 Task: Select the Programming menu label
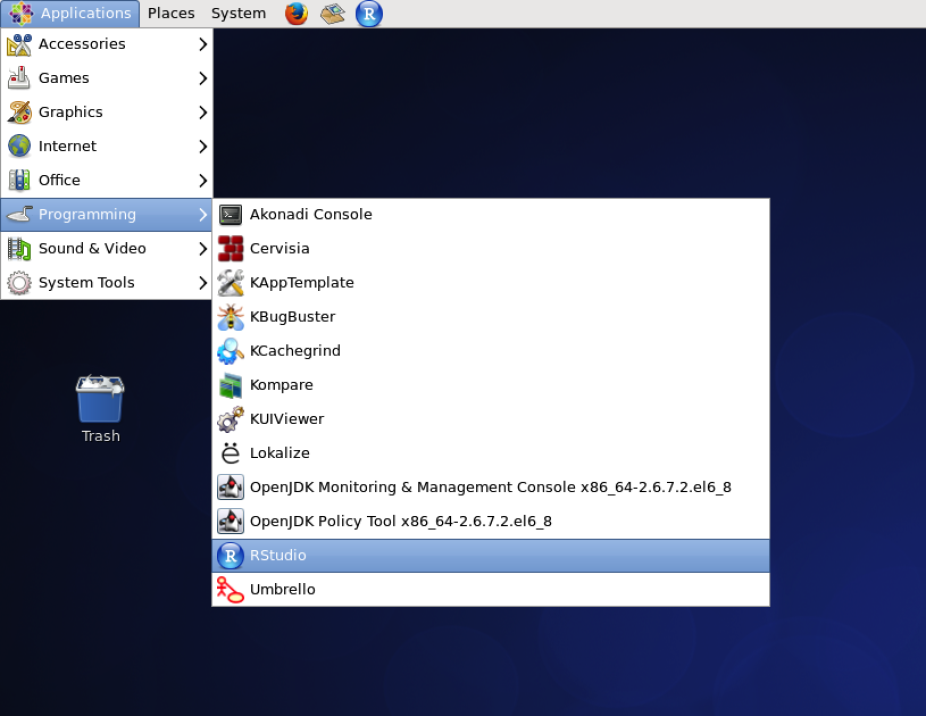pos(87,214)
